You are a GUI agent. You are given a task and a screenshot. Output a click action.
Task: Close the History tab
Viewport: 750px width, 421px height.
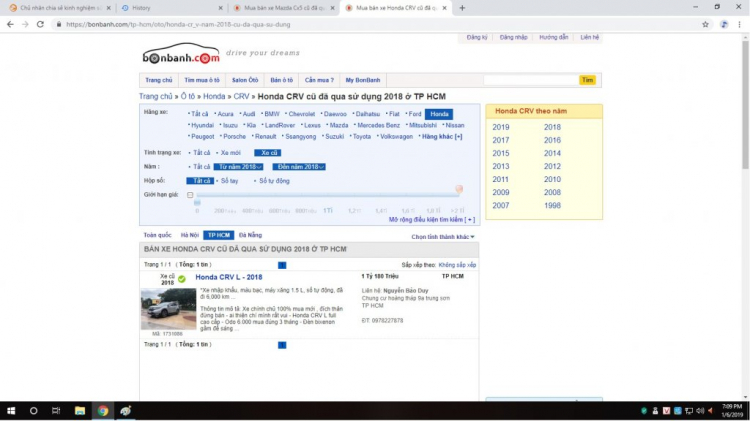click(x=221, y=8)
